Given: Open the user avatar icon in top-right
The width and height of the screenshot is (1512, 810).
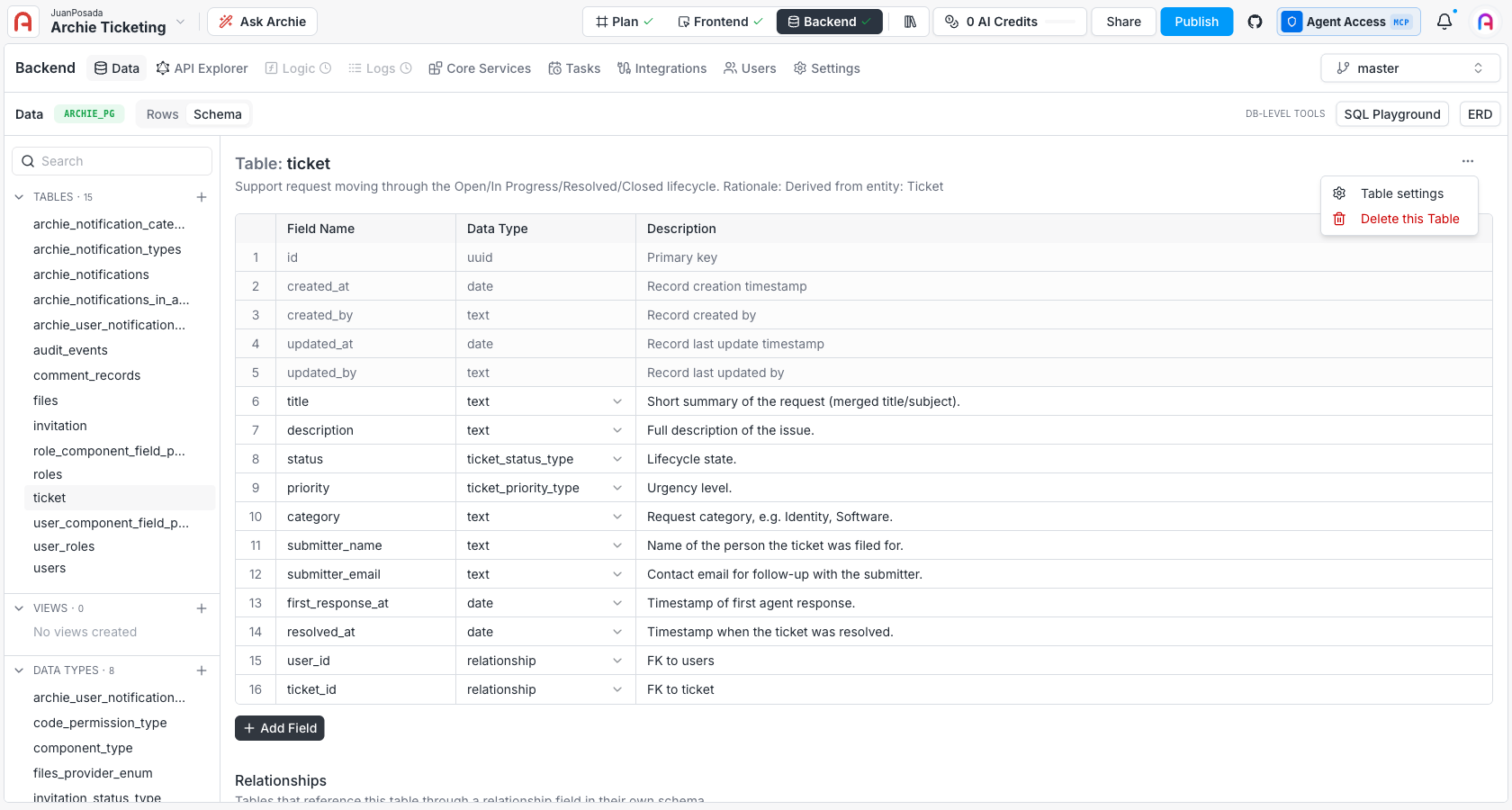Looking at the screenshot, I should pyautogui.click(x=1486, y=22).
